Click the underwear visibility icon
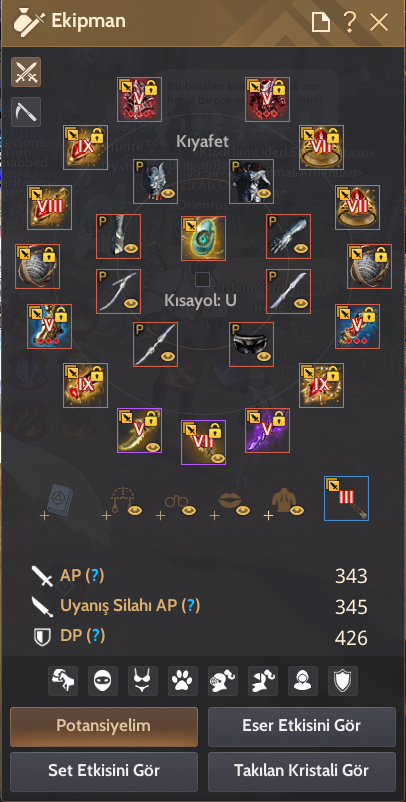Screen dimensions: 406x802 [143, 681]
